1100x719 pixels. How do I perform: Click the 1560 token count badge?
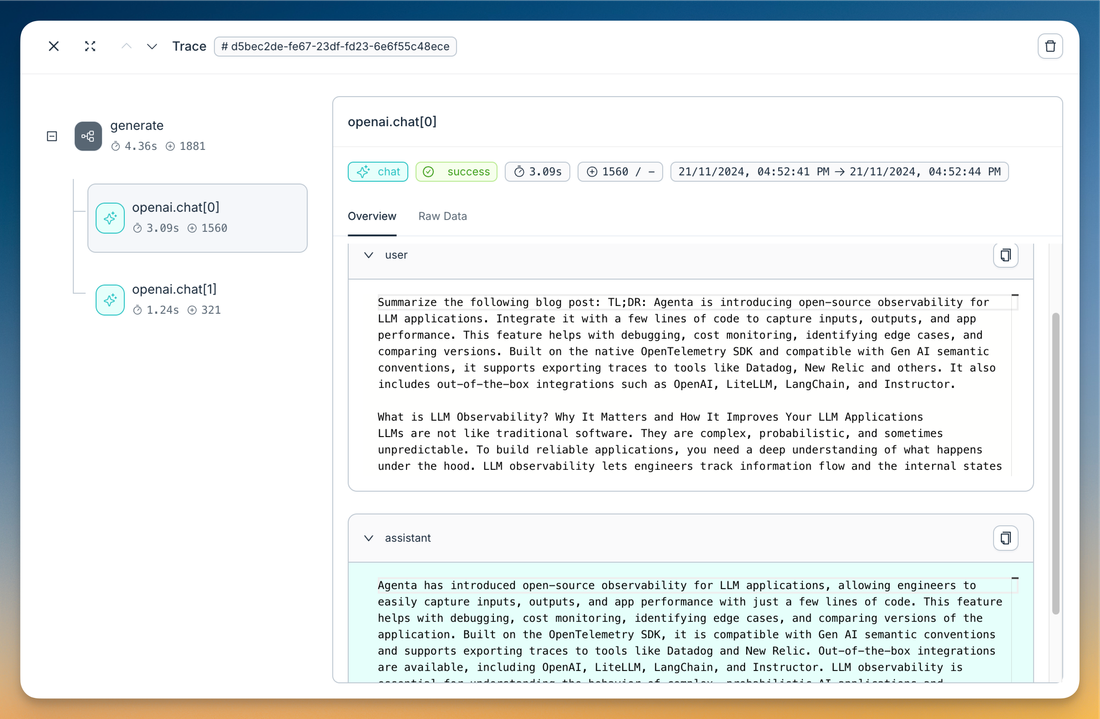(x=620, y=172)
